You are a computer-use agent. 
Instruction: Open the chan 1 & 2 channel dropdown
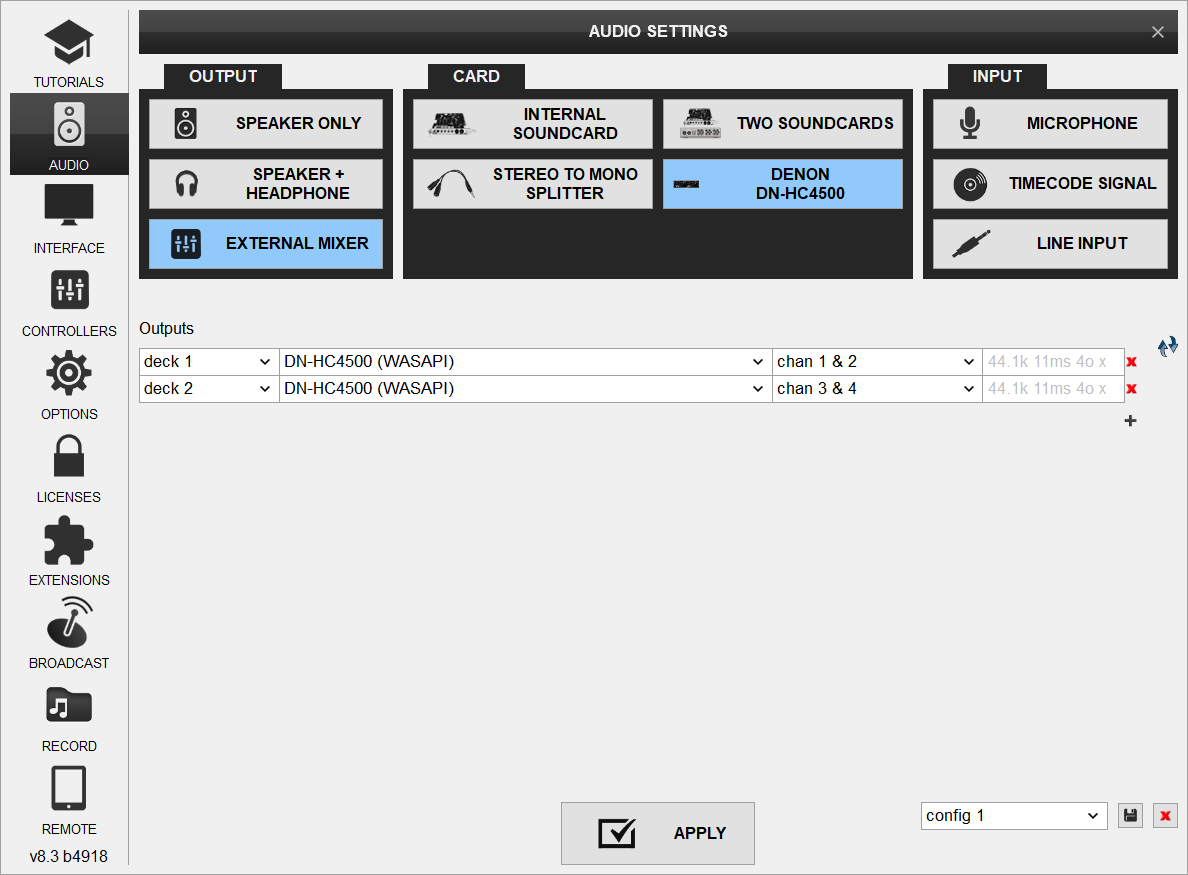tap(877, 362)
